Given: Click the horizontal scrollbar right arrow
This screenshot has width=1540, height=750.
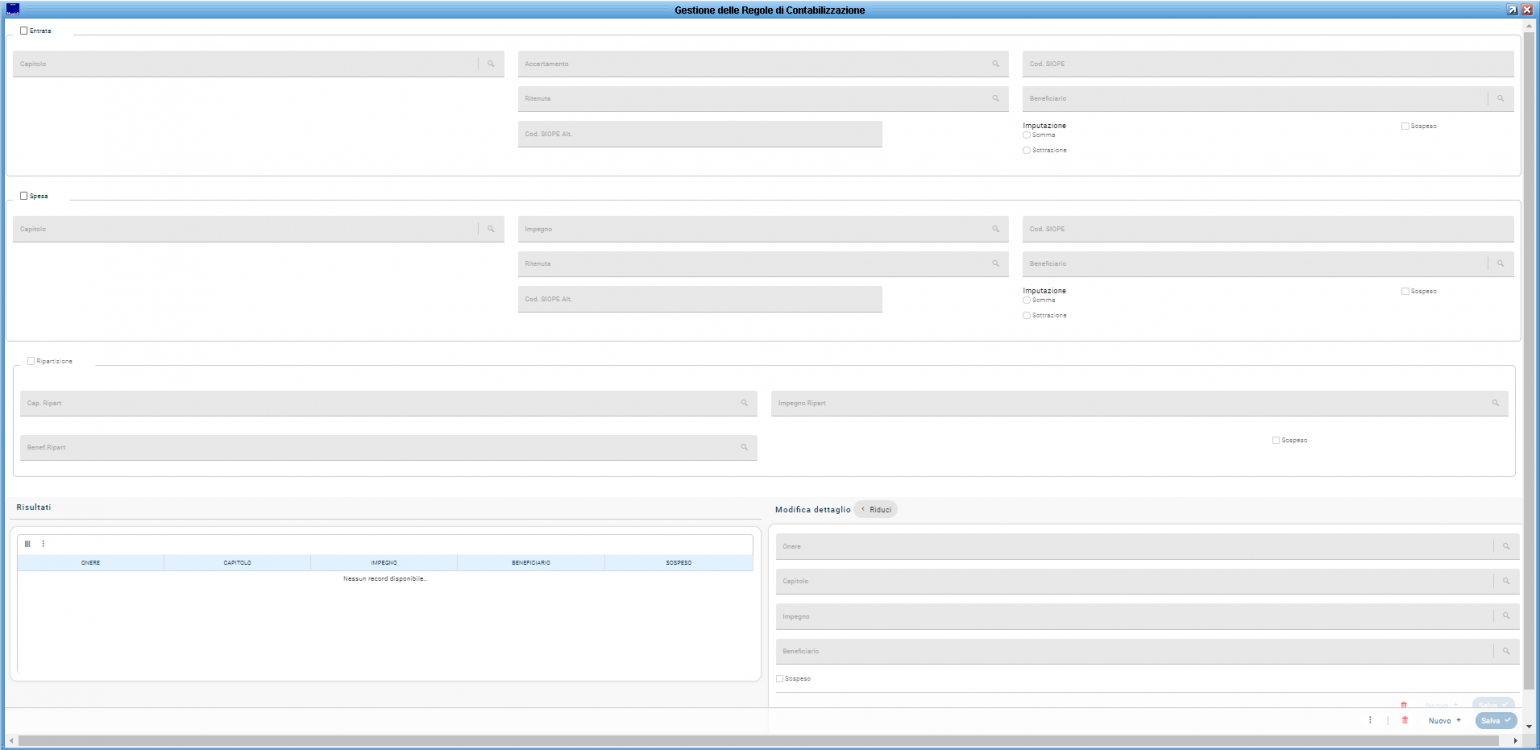Looking at the screenshot, I should tap(1515, 741).
